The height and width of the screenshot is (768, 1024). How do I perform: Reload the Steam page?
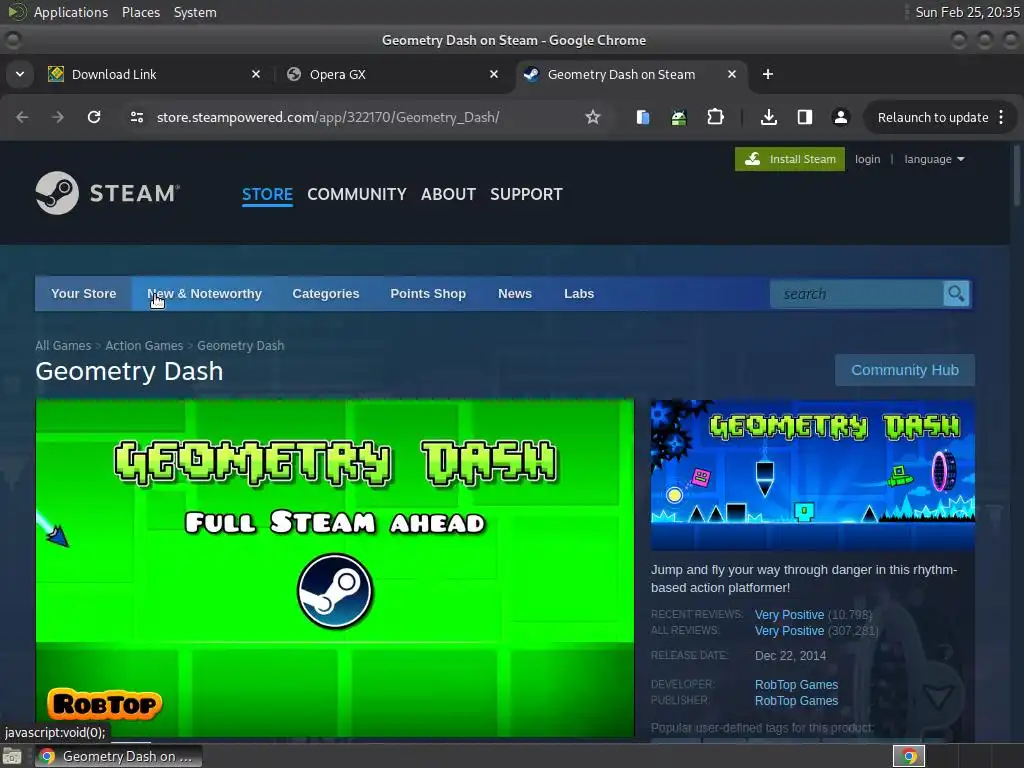point(94,117)
